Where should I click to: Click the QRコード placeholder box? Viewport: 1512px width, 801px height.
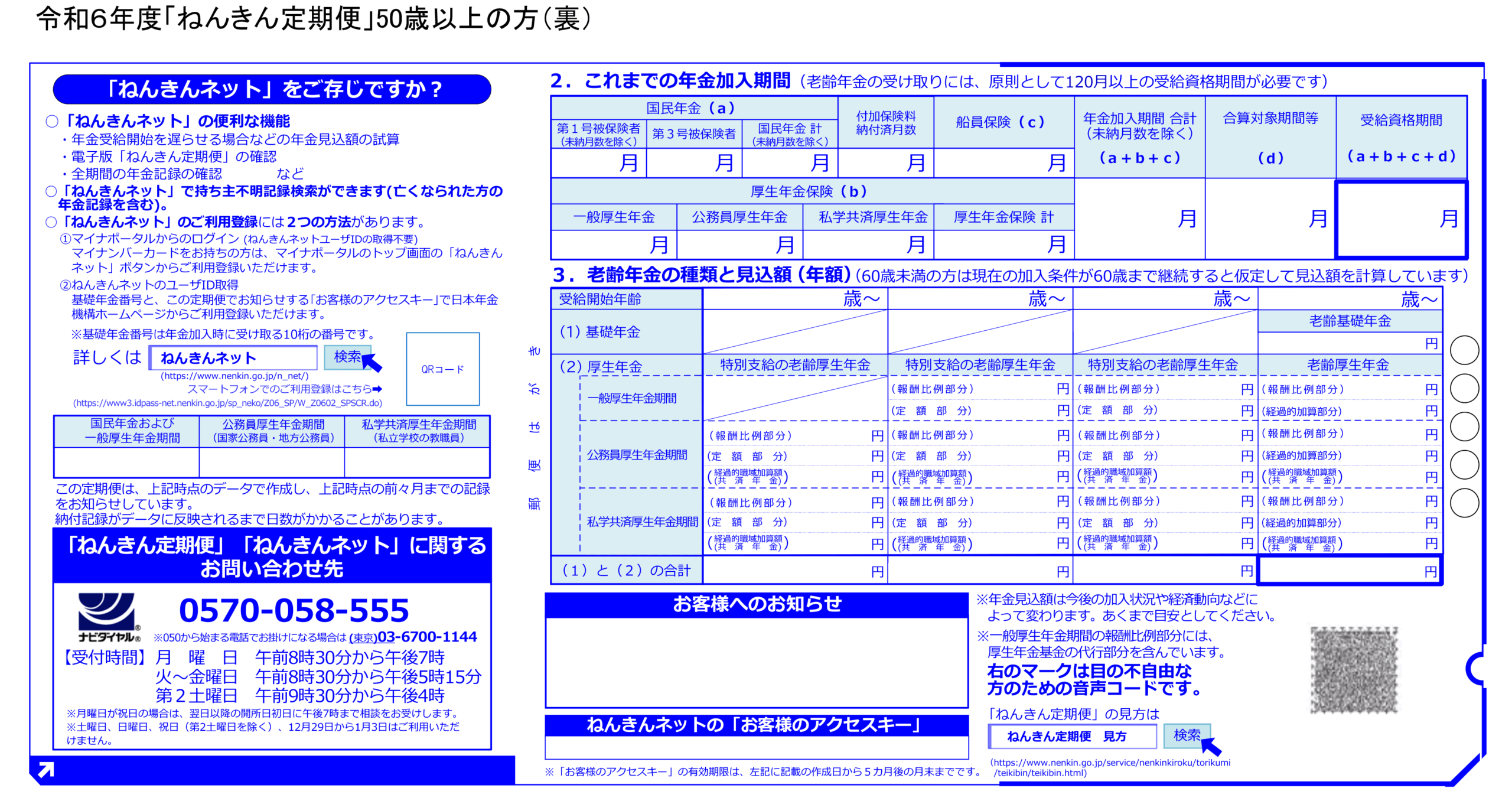coord(442,369)
